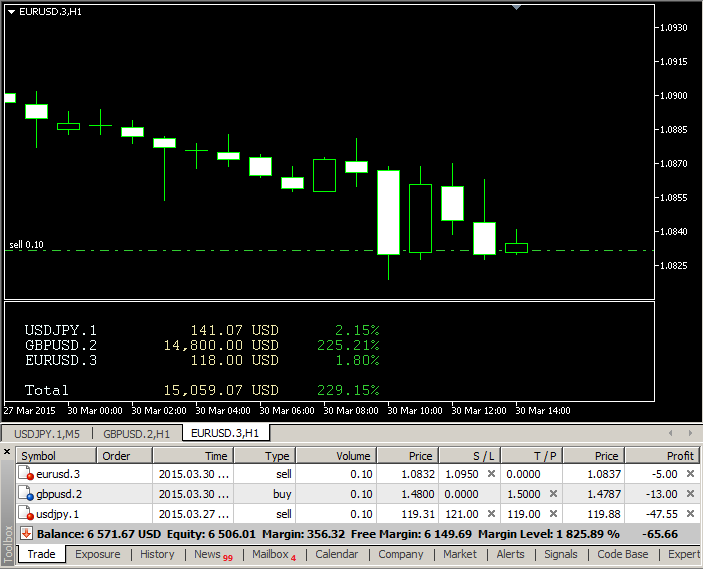Click the icon beside the Balance summary
The height and width of the screenshot is (569, 703).
[x=26, y=533]
